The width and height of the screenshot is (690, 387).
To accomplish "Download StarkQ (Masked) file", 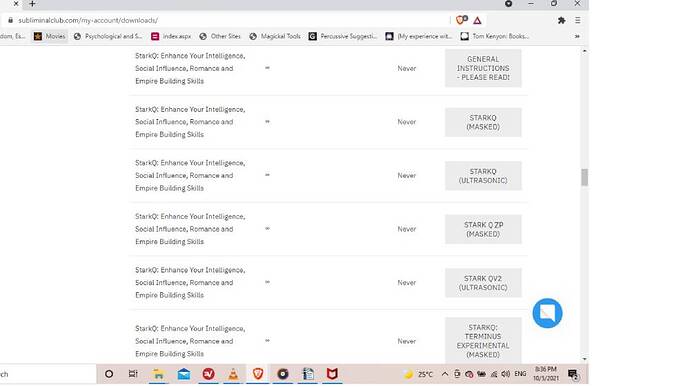I will 483,122.
